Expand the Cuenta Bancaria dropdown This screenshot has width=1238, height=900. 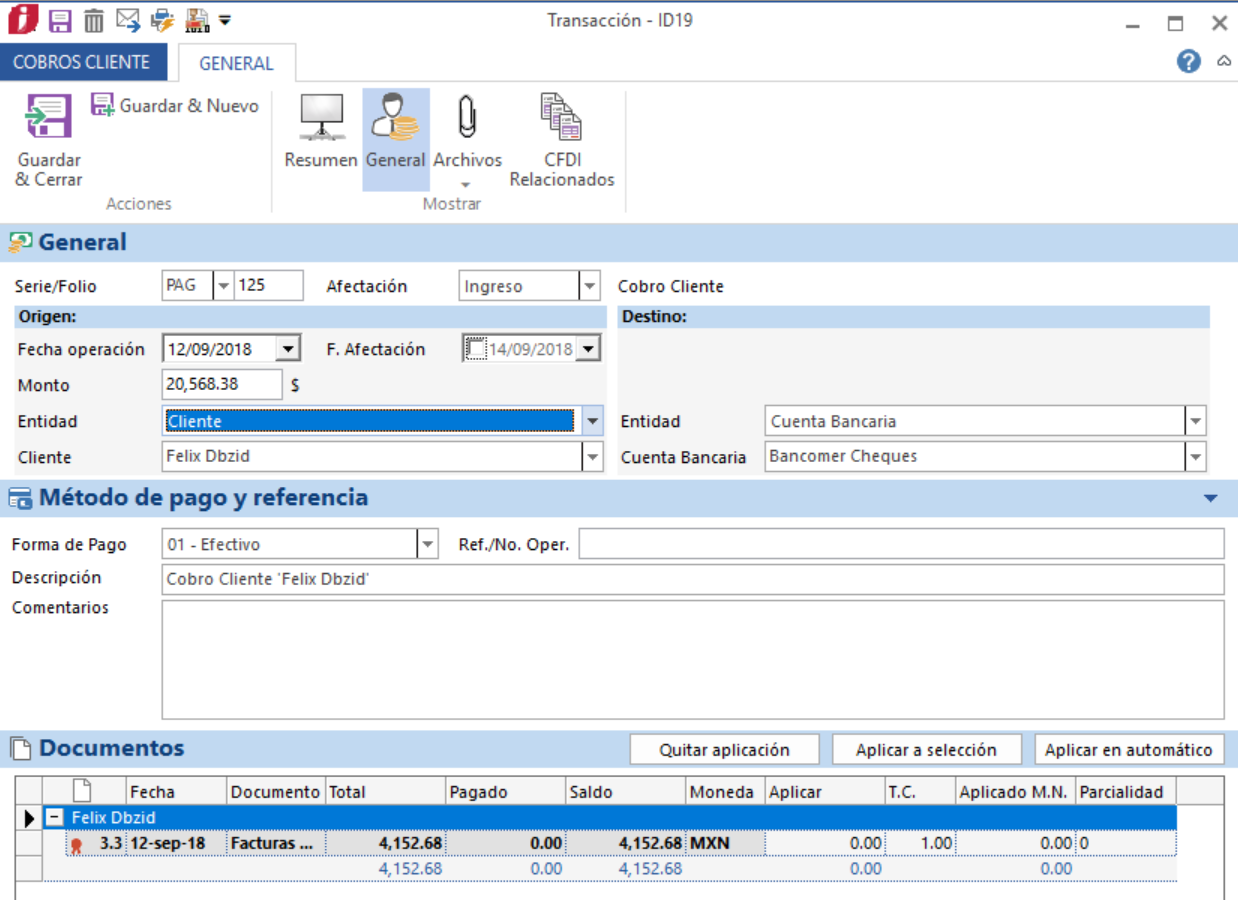(1195, 457)
